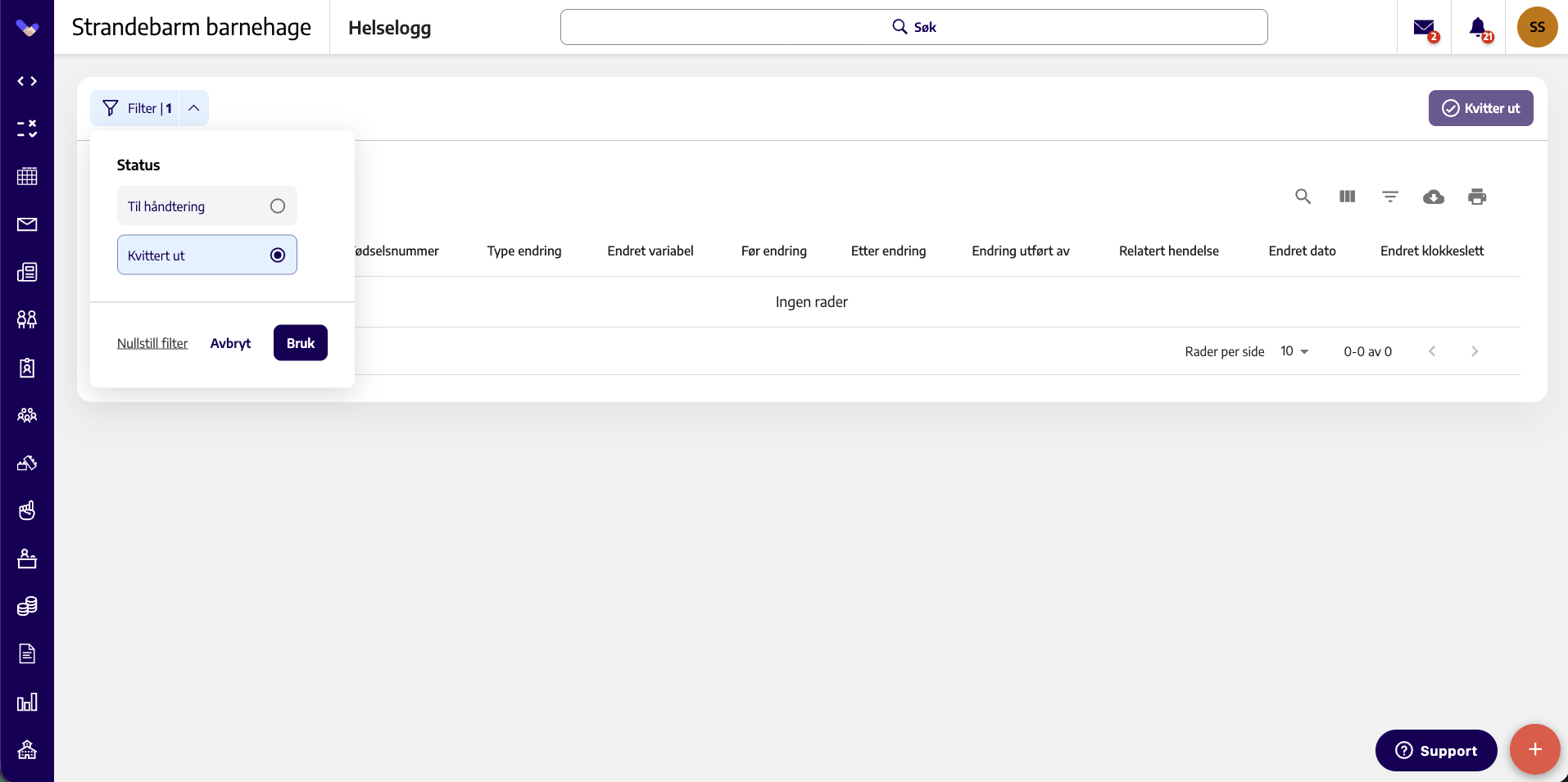Screen dimensions: 1568x782
Task: Open the notifications bell
Action: [x=1478, y=28]
